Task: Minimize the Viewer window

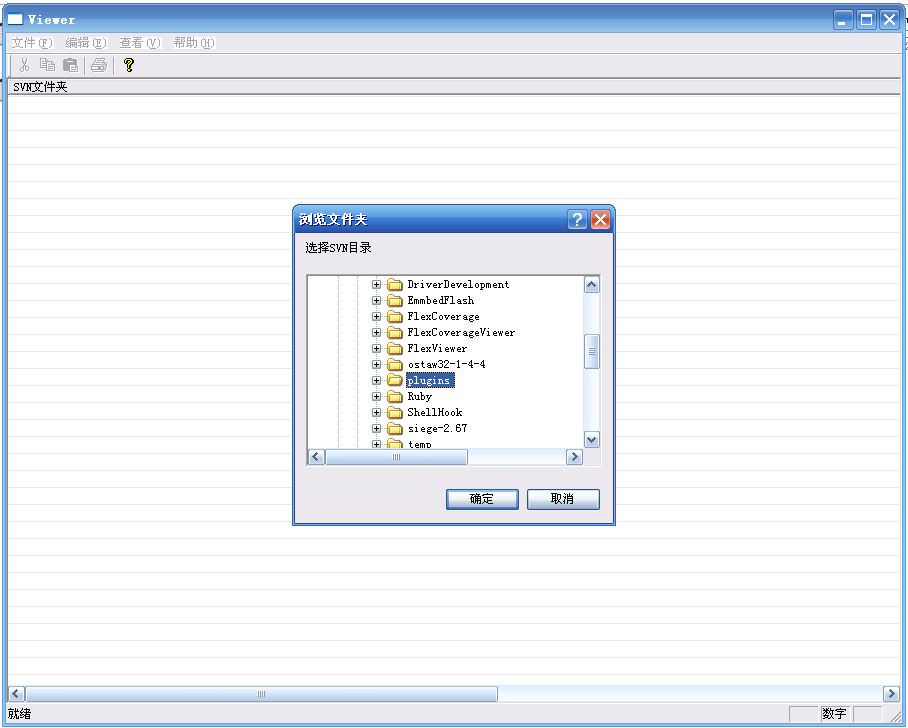Action: pyautogui.click(x=843, y=20)
